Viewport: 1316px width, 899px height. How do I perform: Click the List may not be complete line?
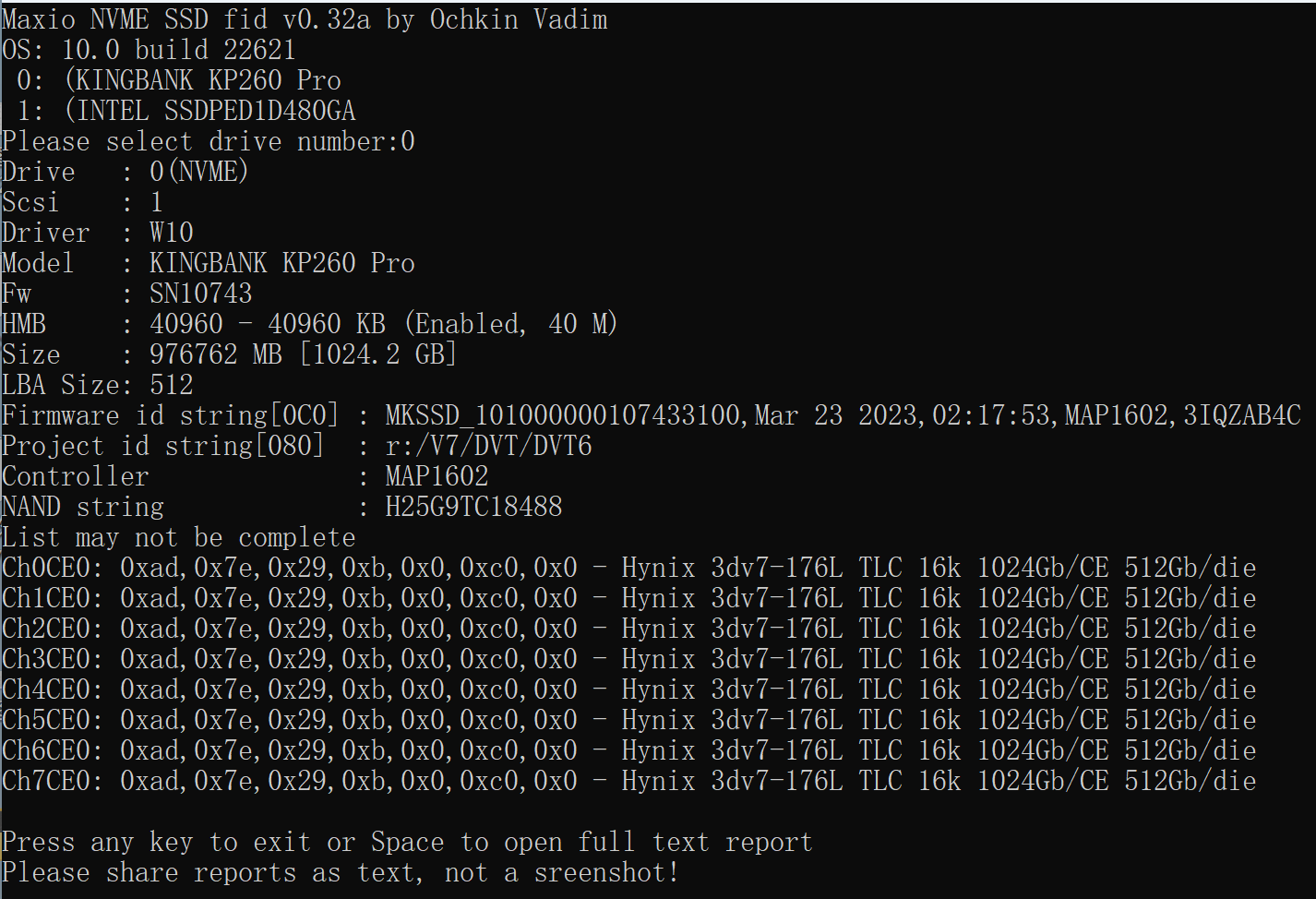point(178,537)
